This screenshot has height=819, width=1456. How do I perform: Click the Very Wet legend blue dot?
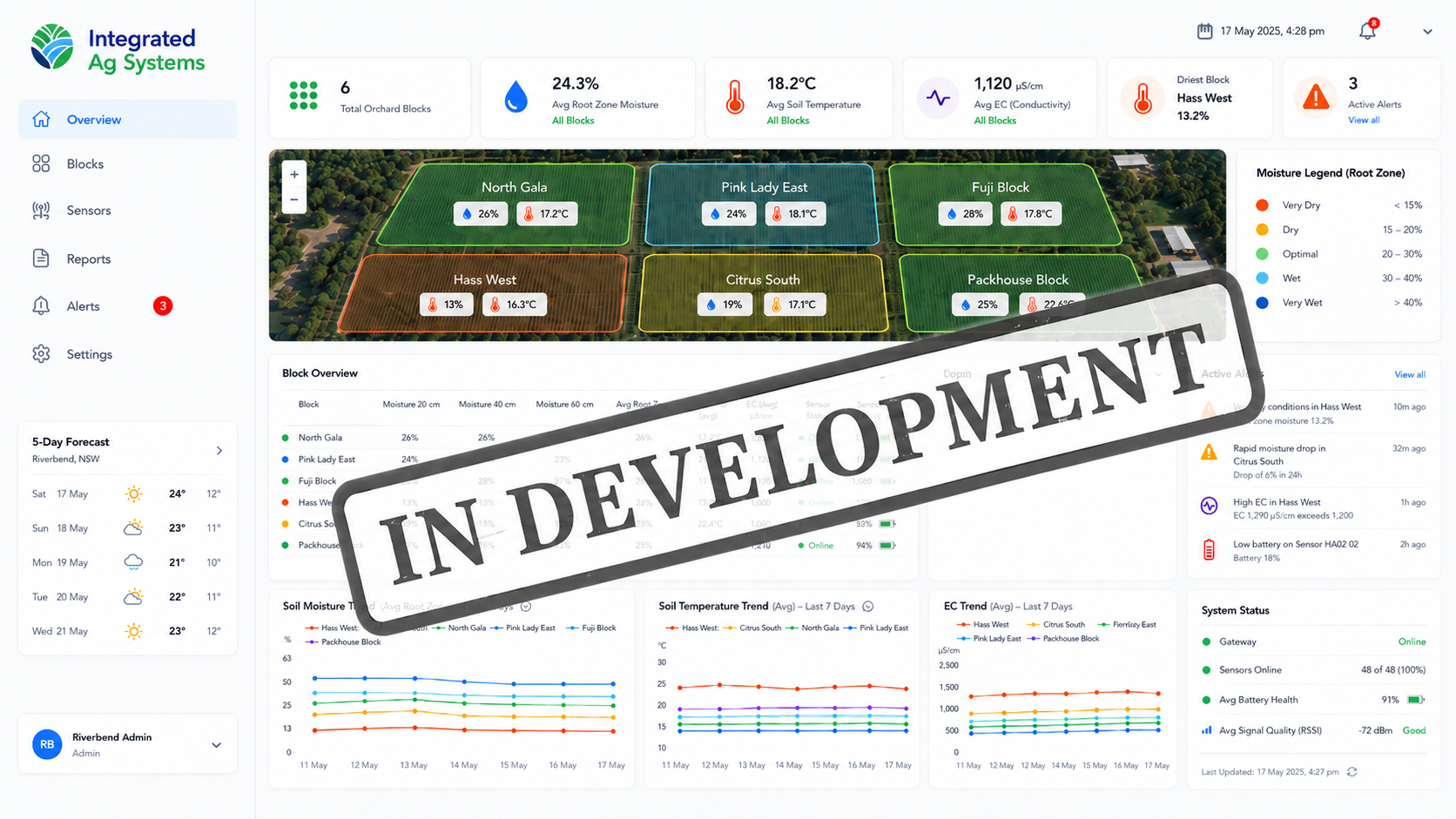point(1262,303)
